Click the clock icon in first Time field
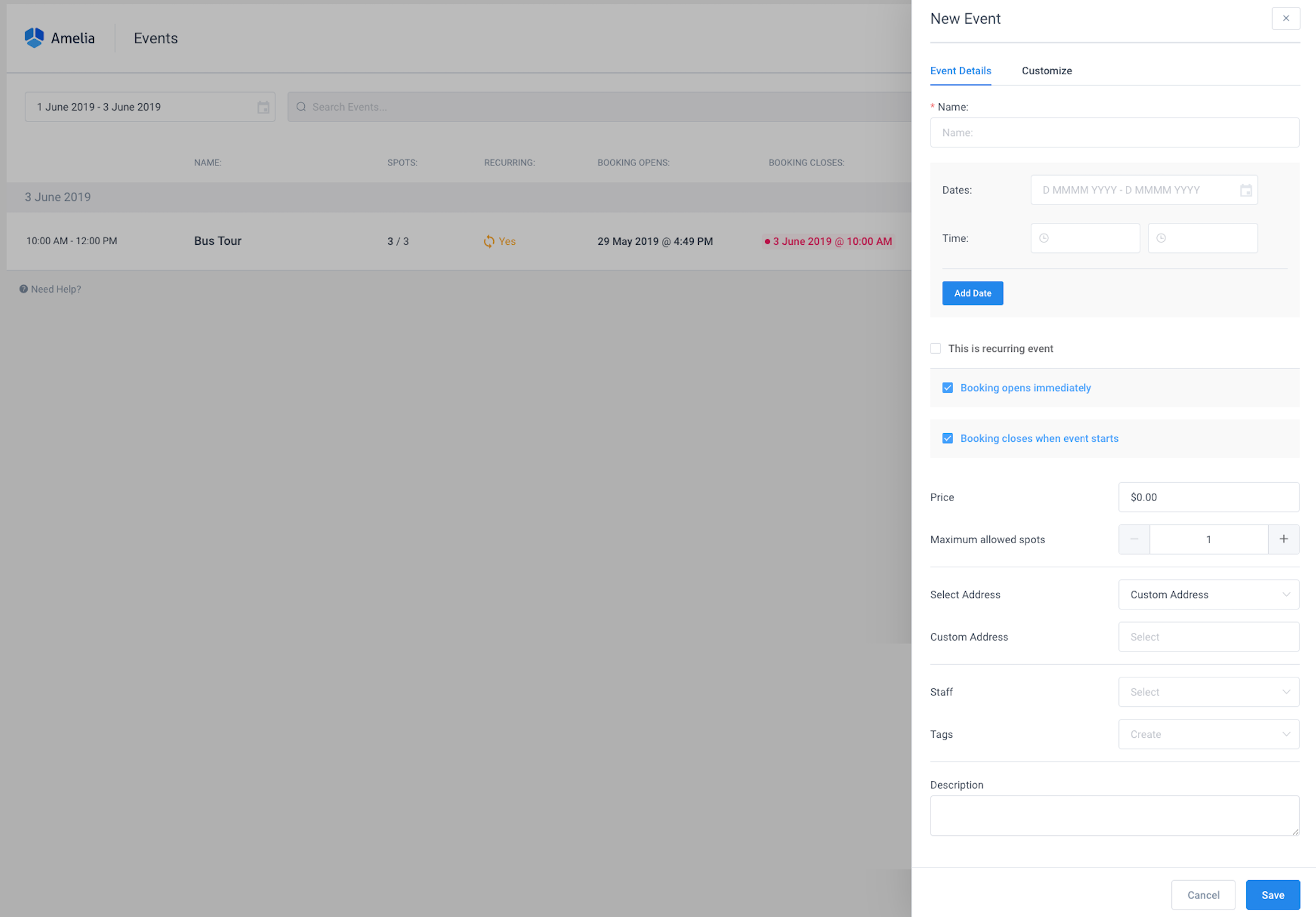 (x=1044, y=238)
